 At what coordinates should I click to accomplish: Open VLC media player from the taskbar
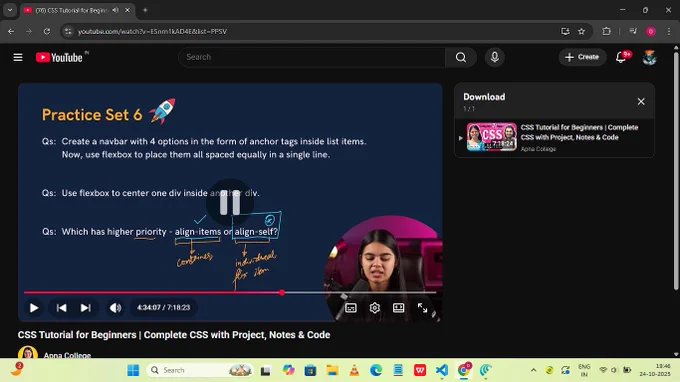[x=354, y=370]
